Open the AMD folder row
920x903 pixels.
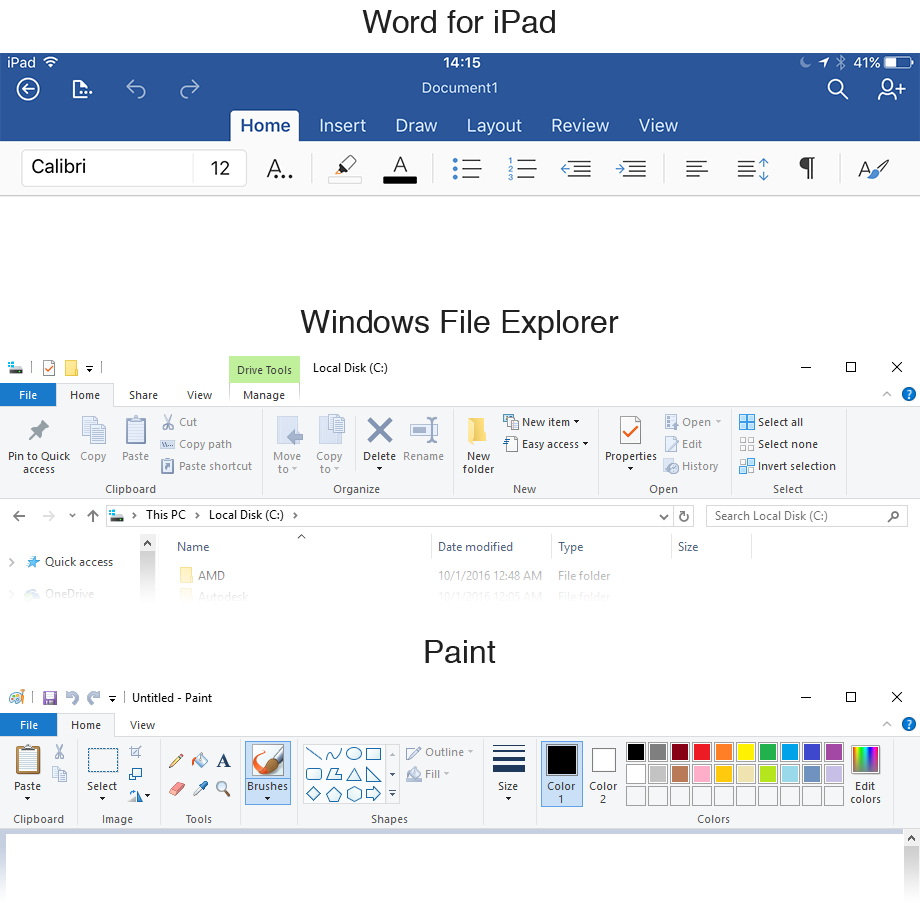tap(393, 576)
